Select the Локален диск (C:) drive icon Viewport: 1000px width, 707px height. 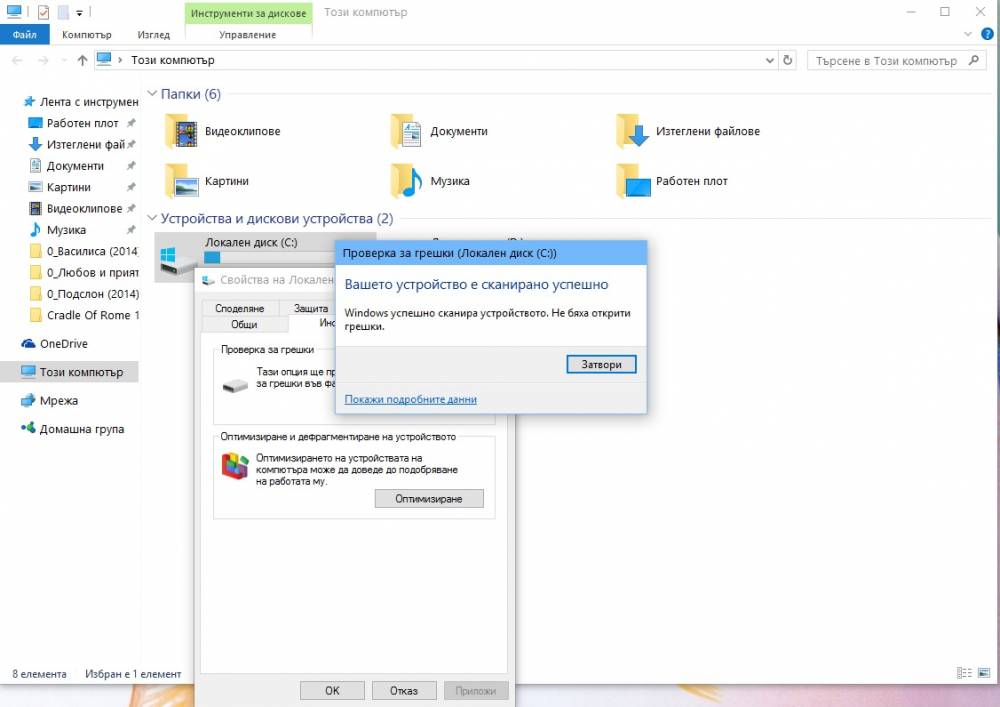[x=177, y=261]
